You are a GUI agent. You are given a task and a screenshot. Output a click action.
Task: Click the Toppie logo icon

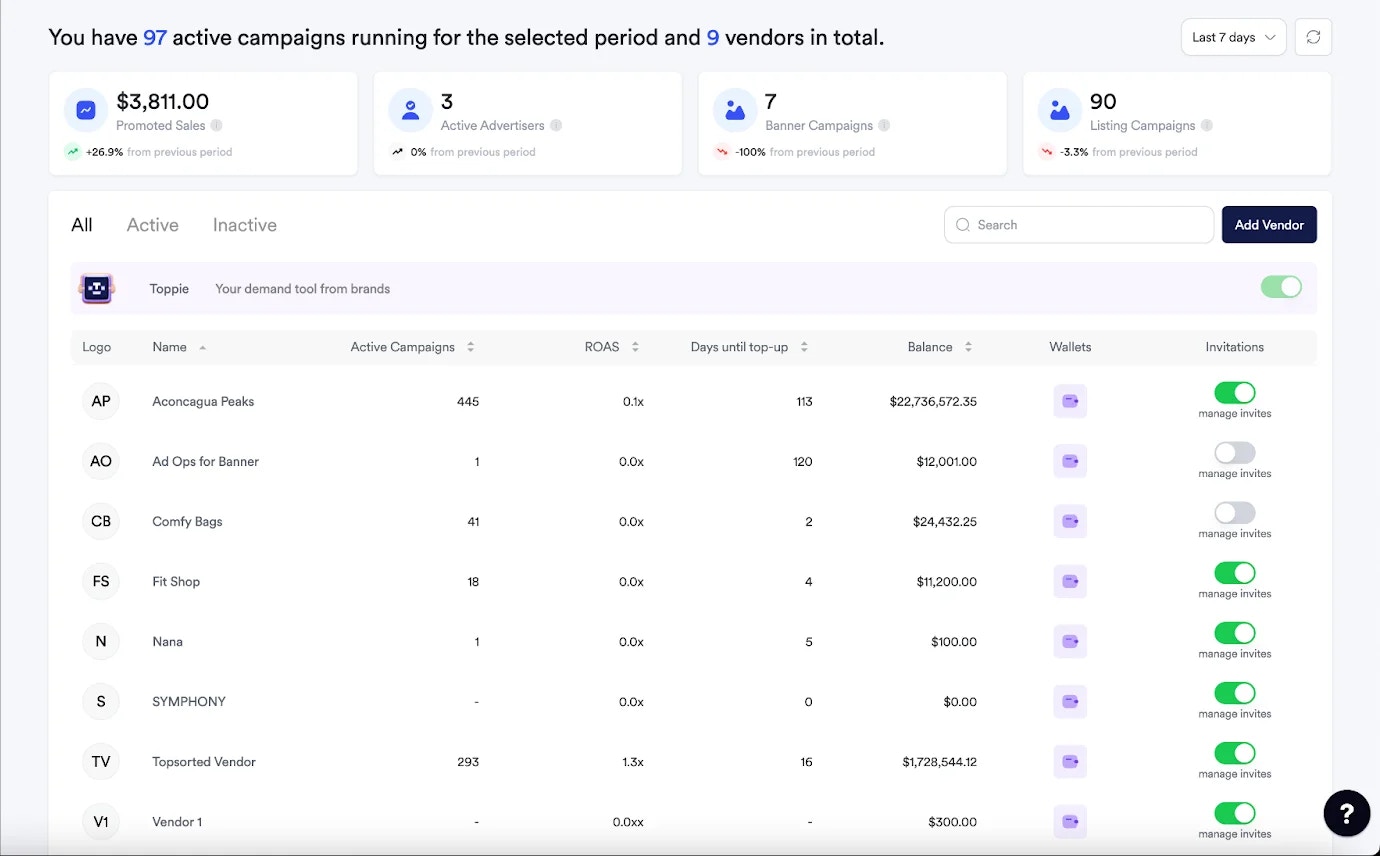pos(96,288)
